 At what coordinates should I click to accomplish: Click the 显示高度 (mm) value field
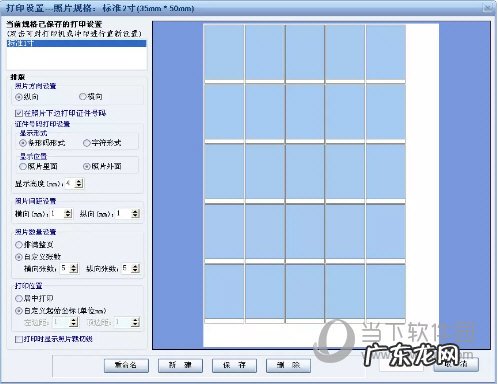pyautogui.click(x=70, y=183)
